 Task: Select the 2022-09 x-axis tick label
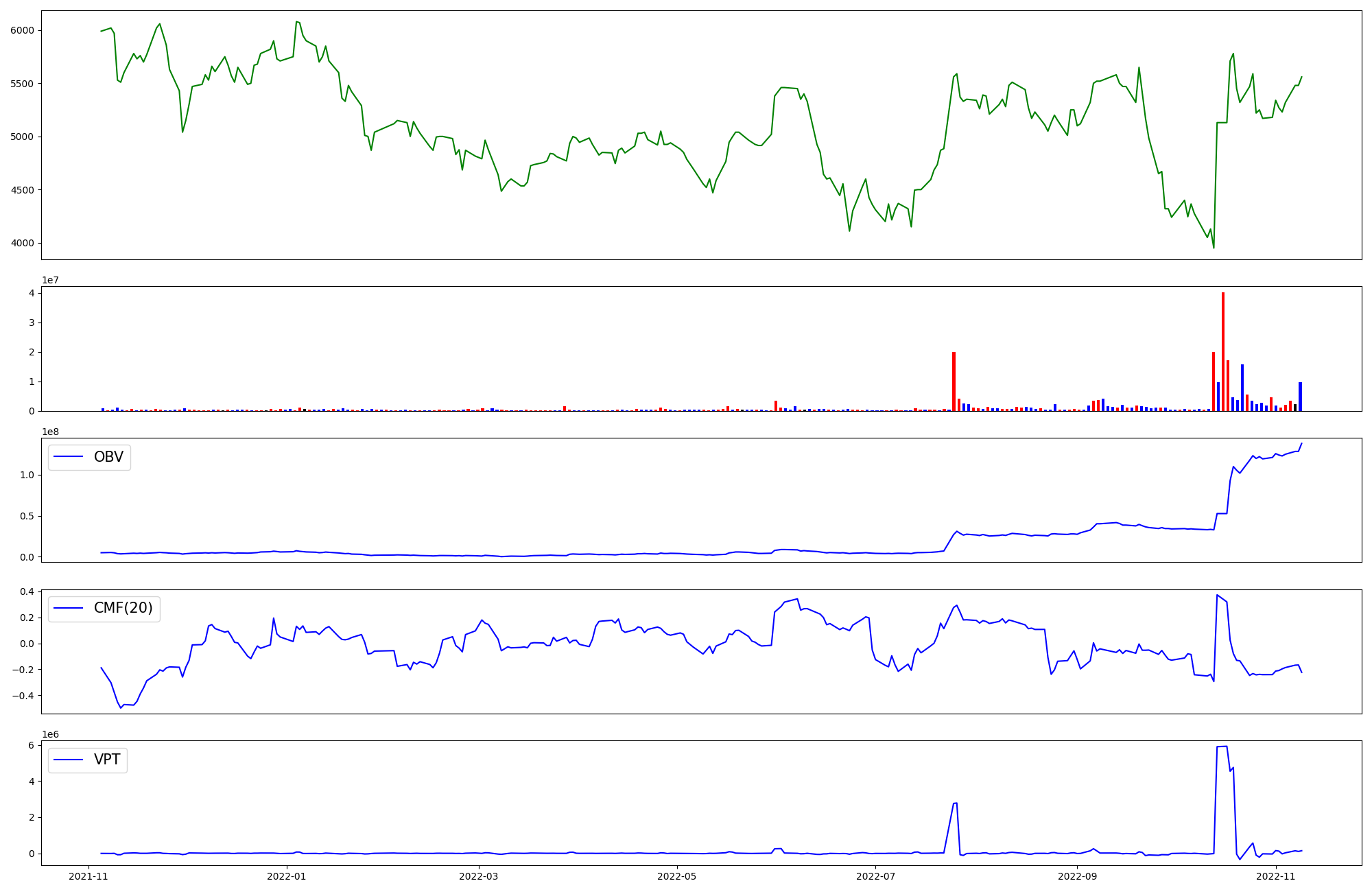point(1078,876)
